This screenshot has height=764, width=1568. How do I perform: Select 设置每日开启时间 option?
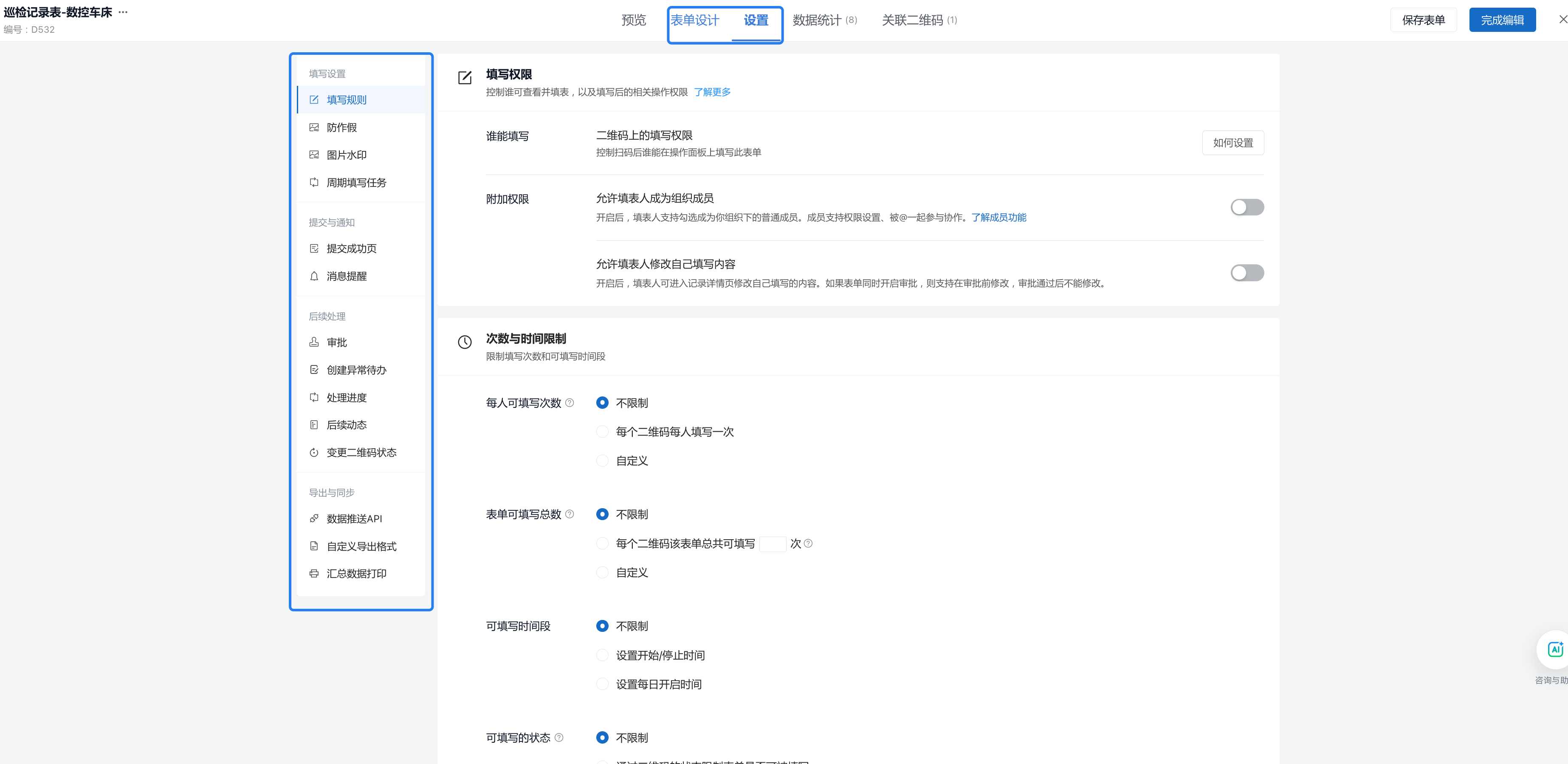tap(602, 684)
